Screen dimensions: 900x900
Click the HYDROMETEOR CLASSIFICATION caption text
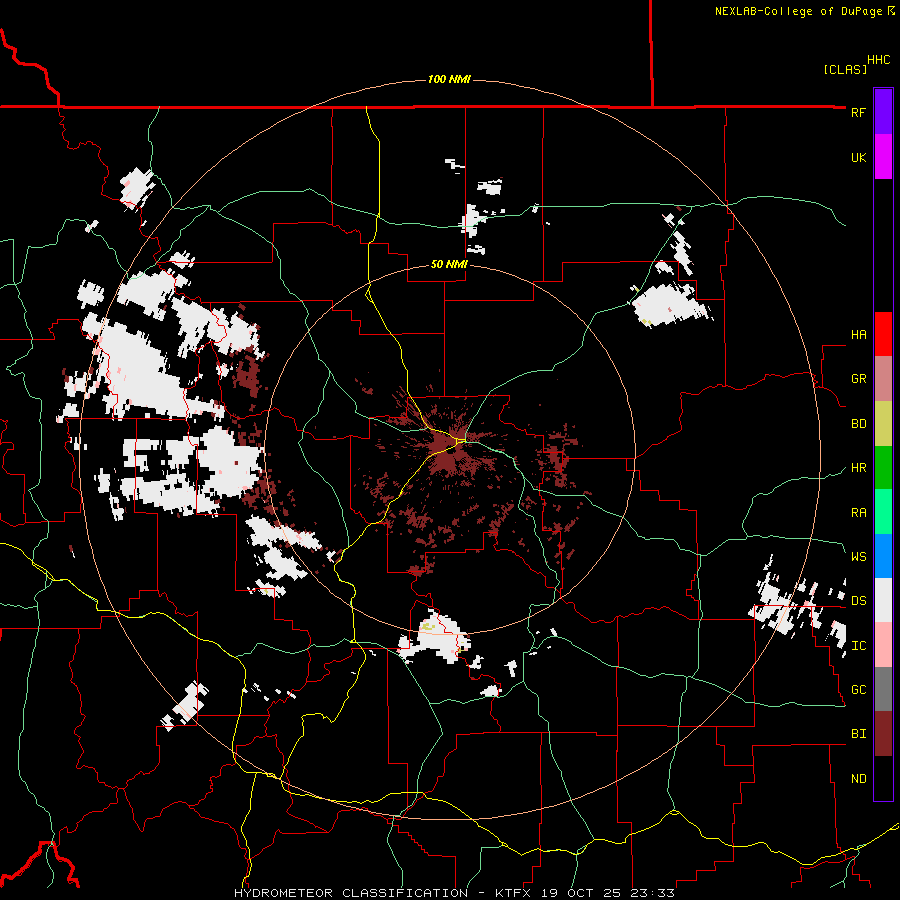tap(351, 893)
